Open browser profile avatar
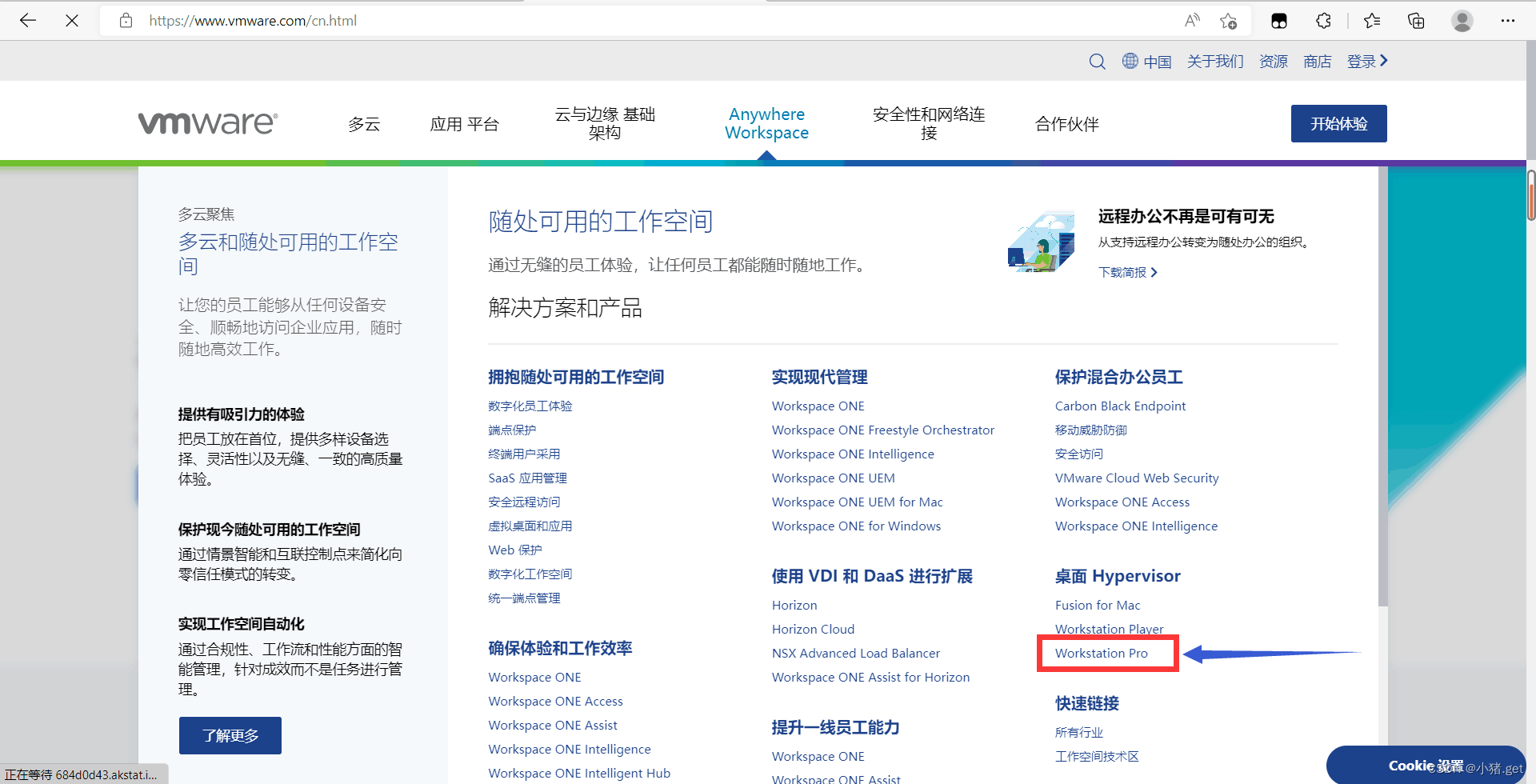The image size is (1536, 784). click(x=1462, y=21)
